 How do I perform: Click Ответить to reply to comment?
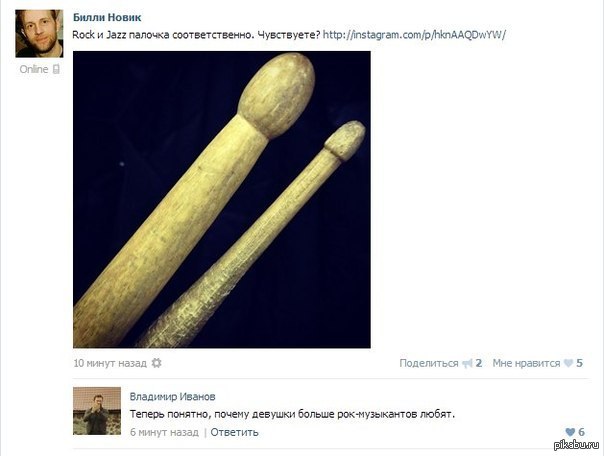[x=234, y=432]
